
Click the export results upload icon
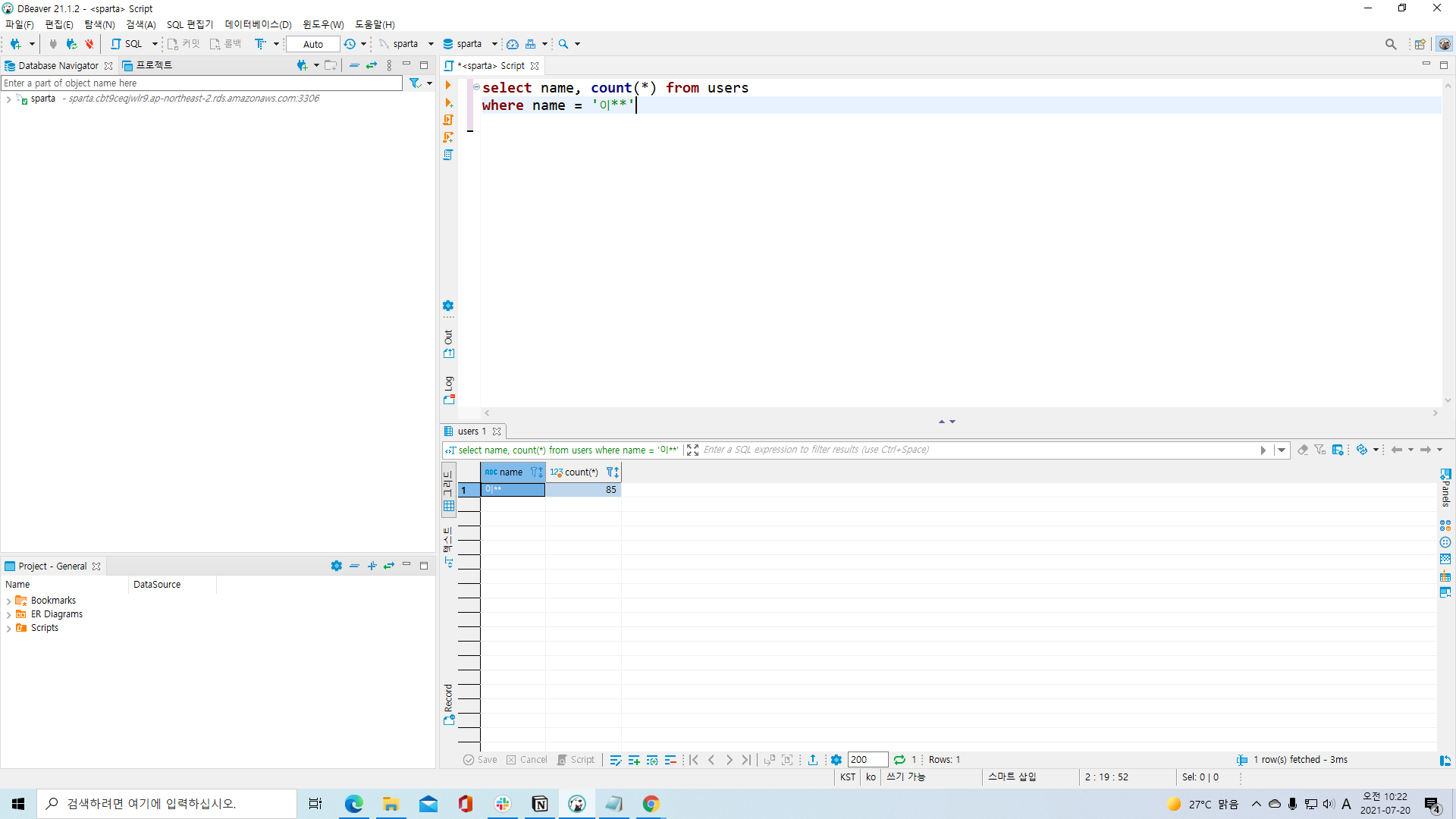[813, 760]
